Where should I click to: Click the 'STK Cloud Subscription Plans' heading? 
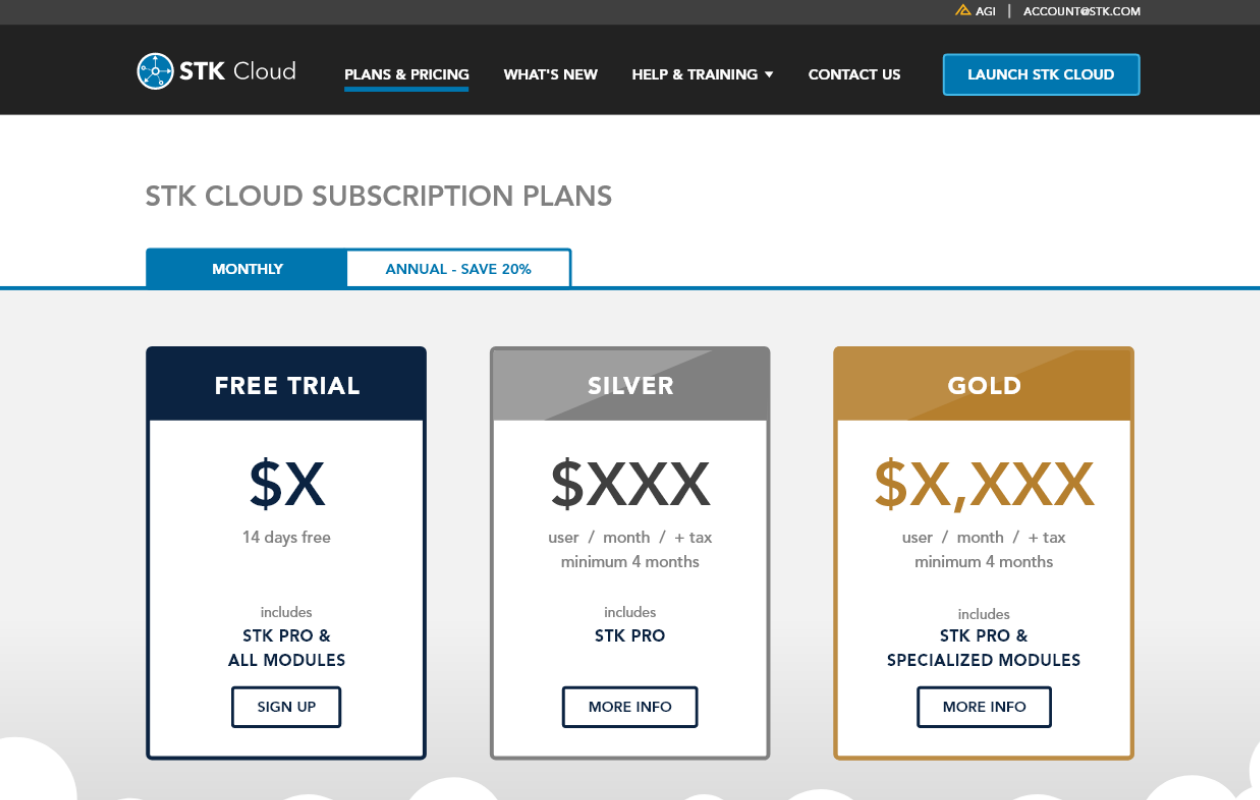378,196
